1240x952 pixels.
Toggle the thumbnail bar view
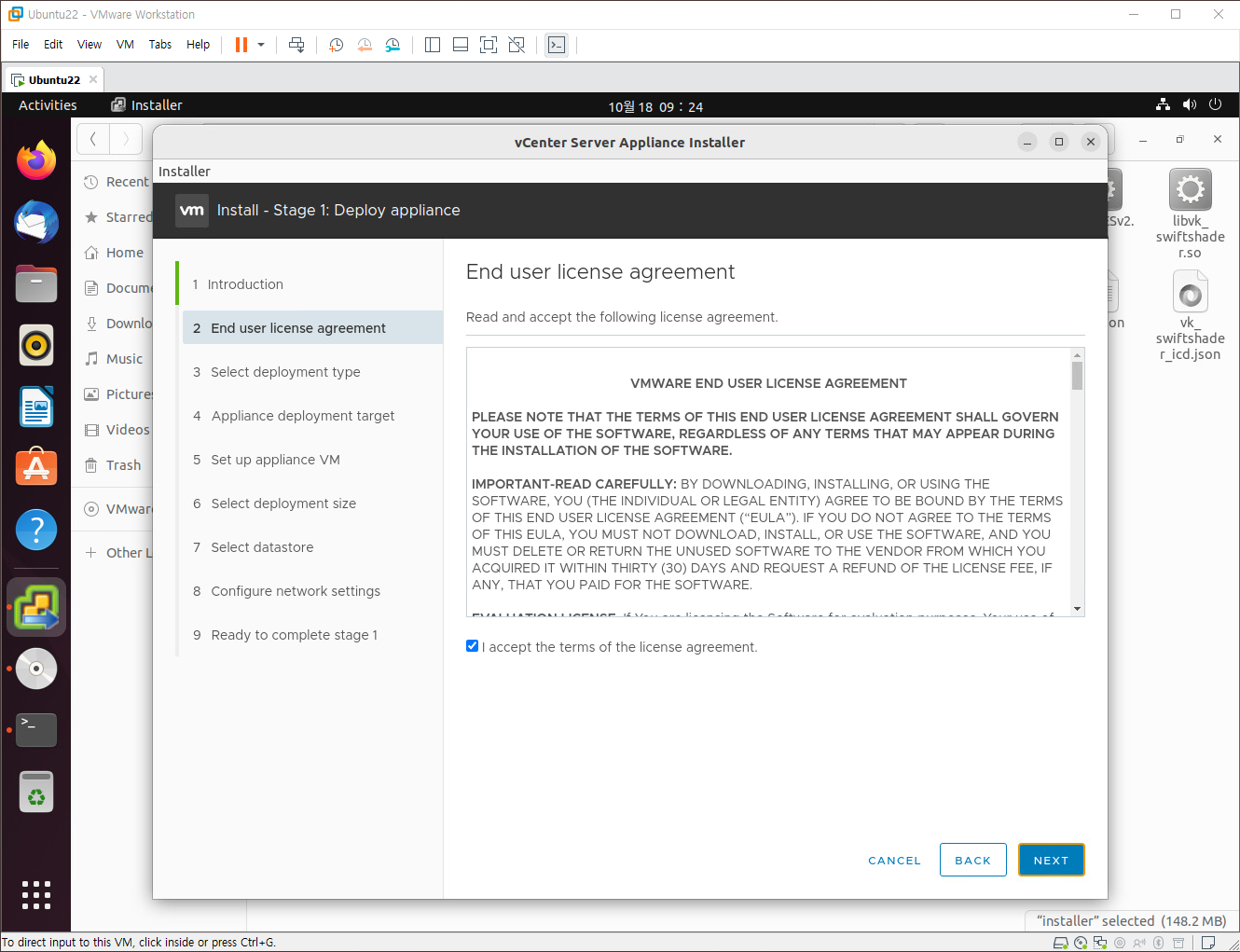tap(461, 45)
